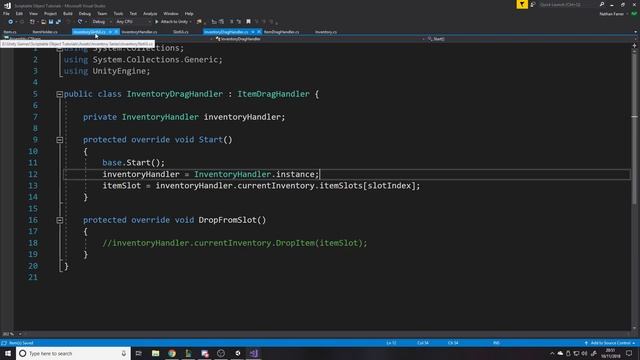Open the Debug configuration dropdown
This screenshot has width=640, height=360.
(x=101, y=22)
